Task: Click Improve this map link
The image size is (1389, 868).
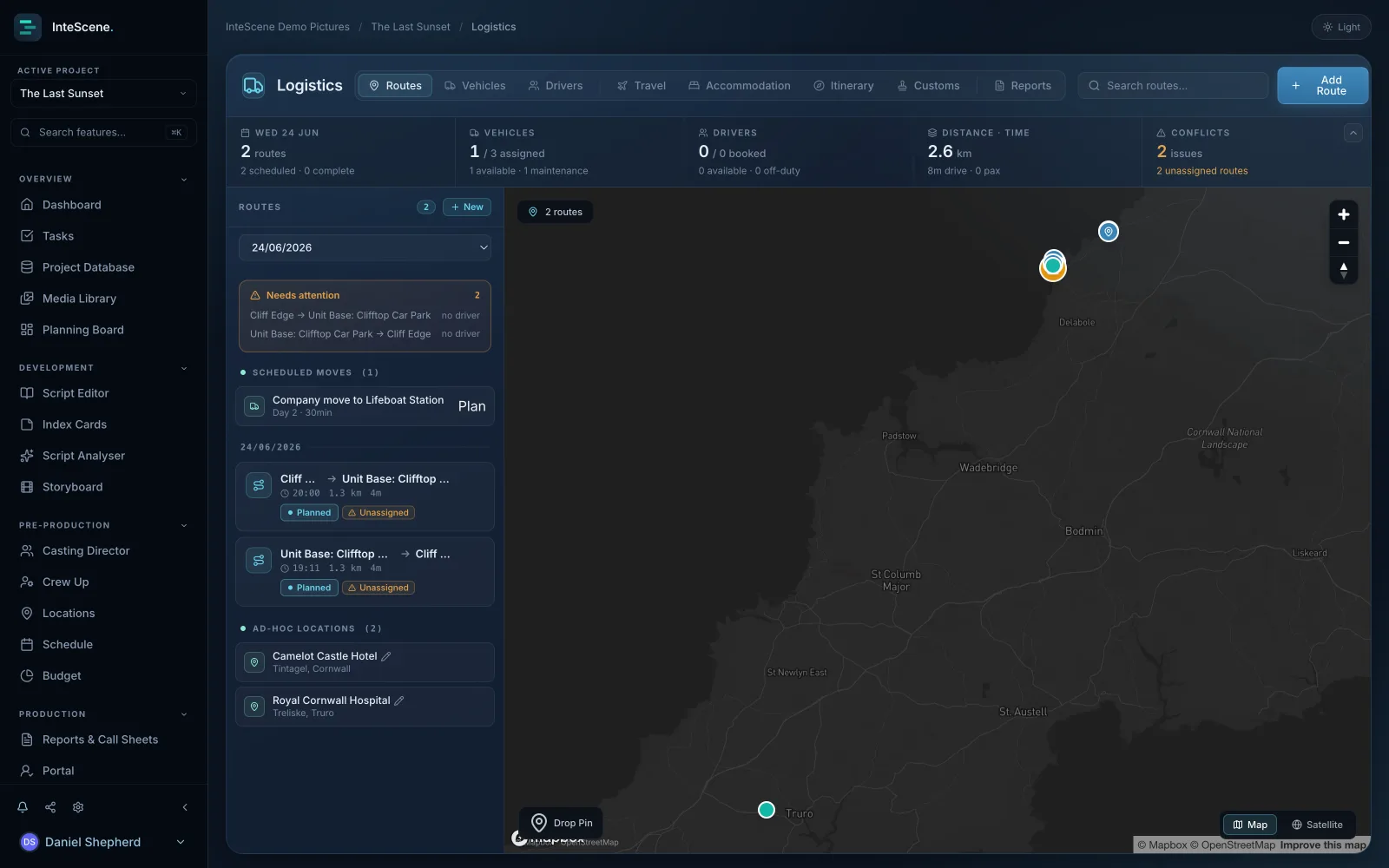Action: (x=1322, y=845)
